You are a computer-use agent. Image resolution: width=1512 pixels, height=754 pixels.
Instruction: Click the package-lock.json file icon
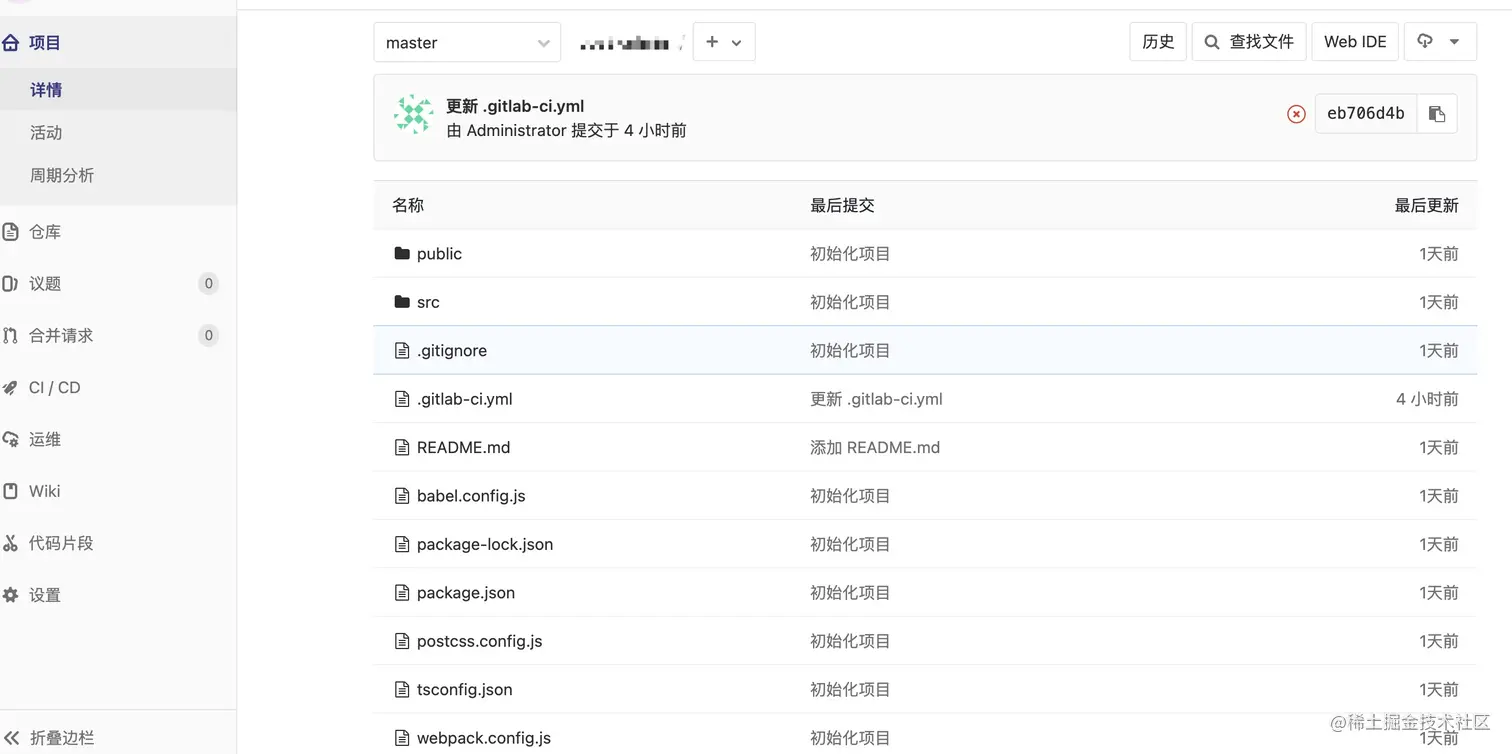click(402, 544)
